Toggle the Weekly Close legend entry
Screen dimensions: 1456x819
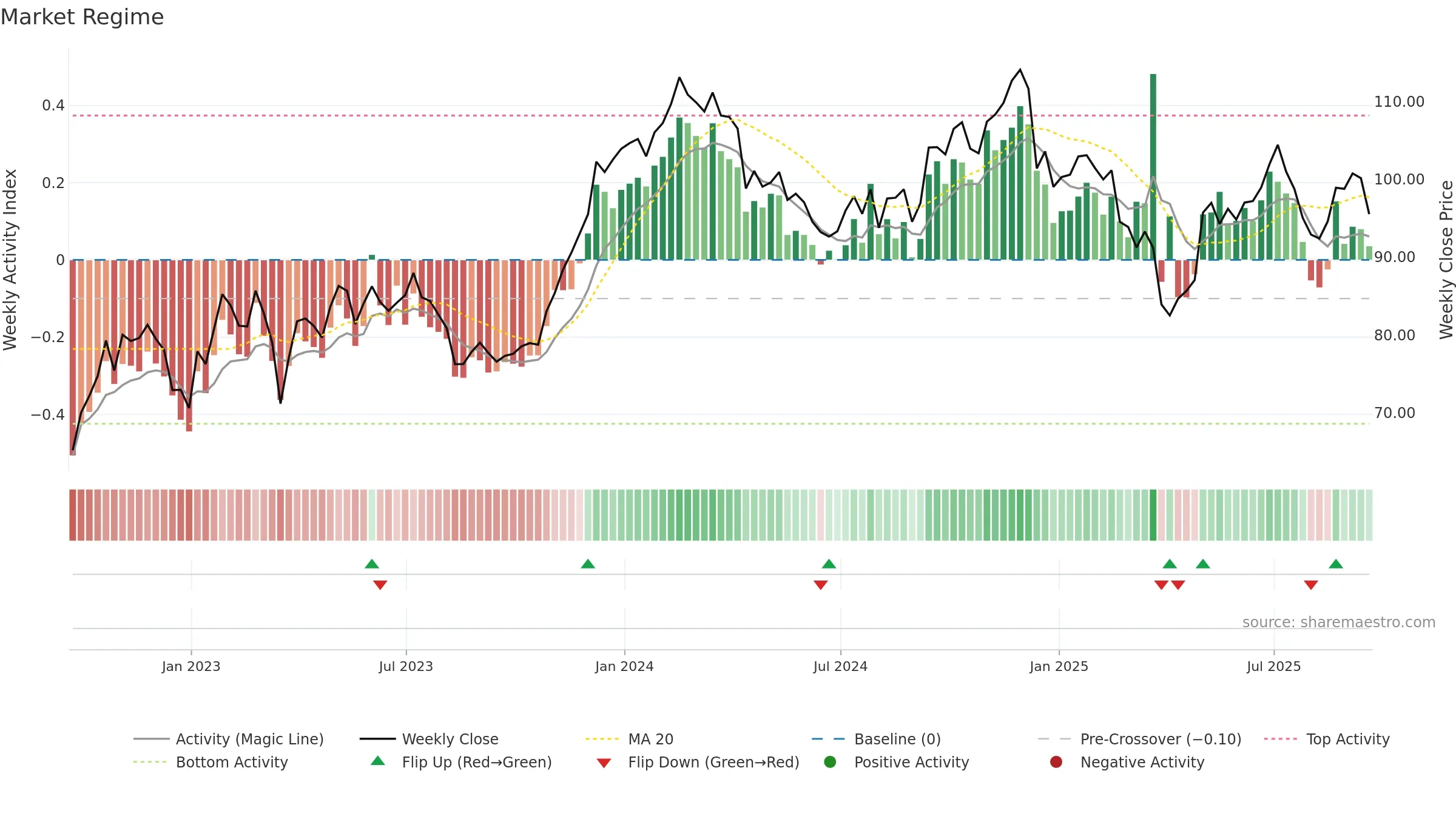429,739
